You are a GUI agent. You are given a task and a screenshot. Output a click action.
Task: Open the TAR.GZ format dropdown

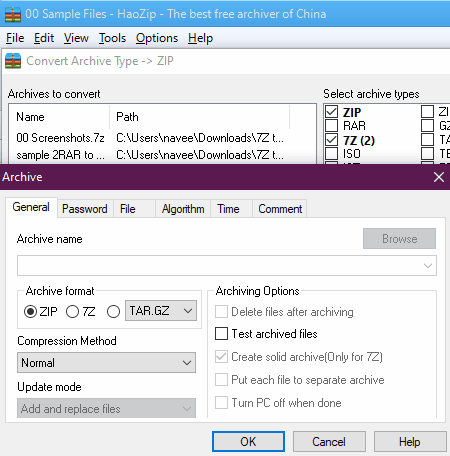click(x=161, y=311)
